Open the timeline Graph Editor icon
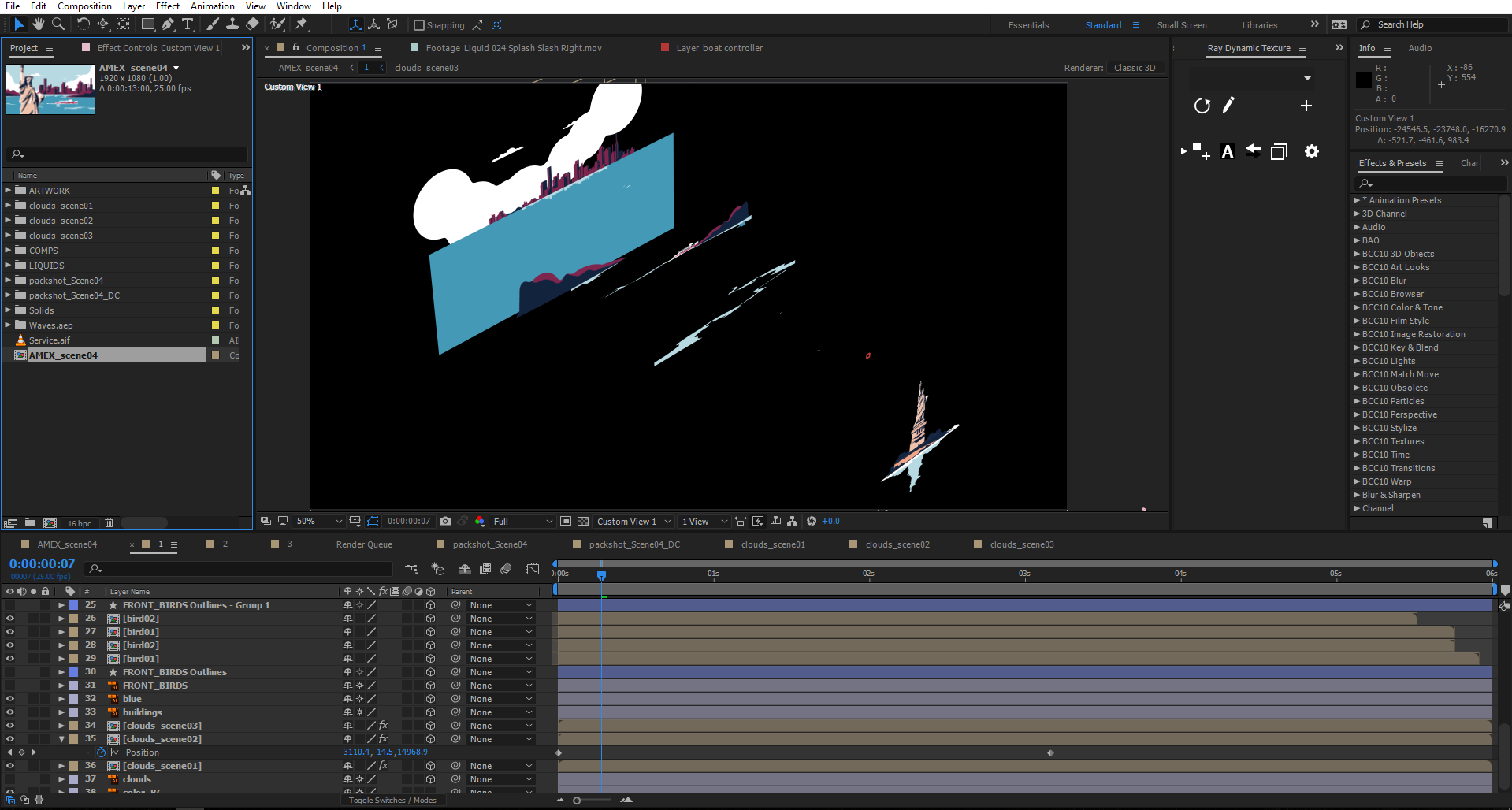1512x810 pixels. coord(533,569)
